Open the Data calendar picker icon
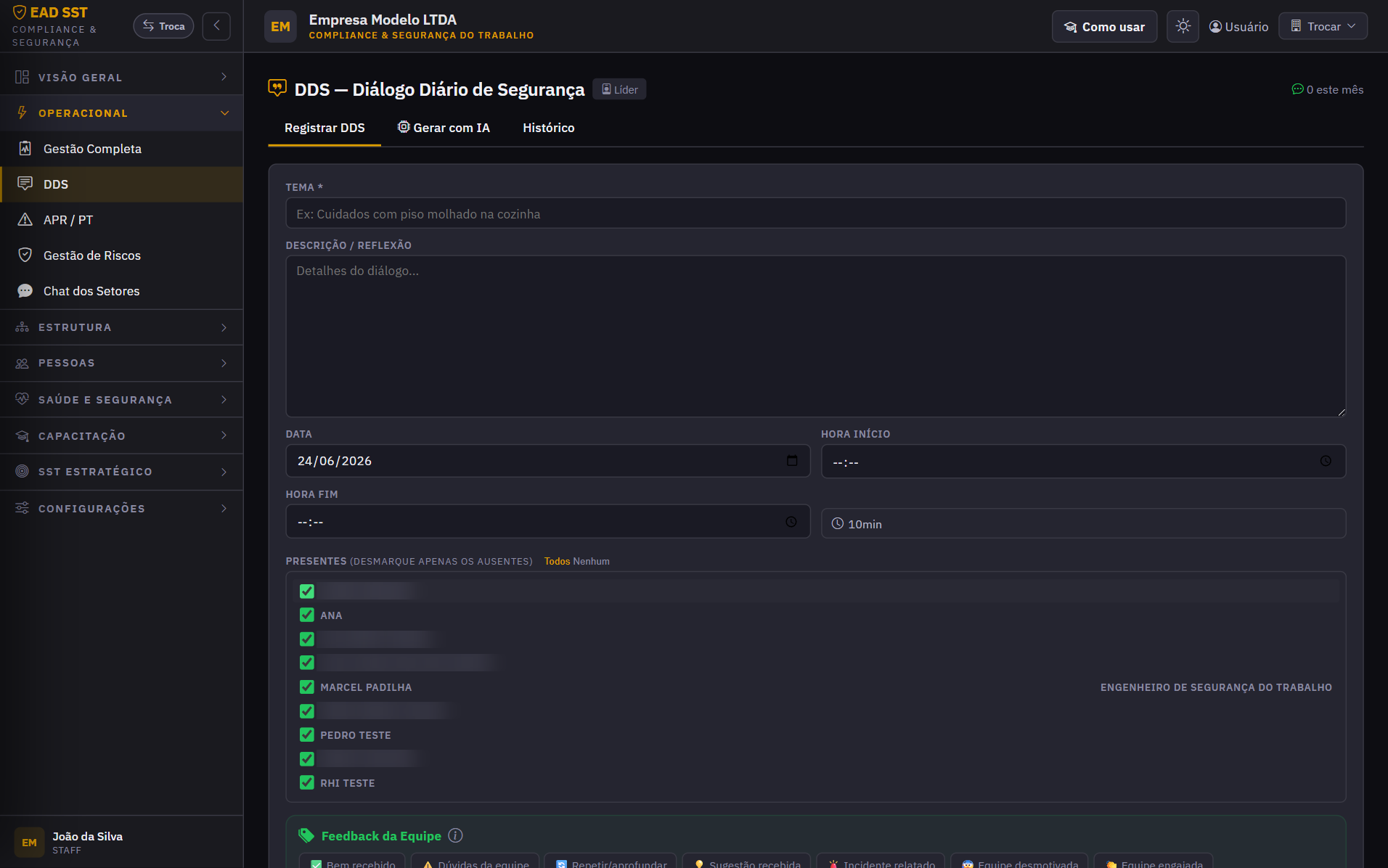Screen dimensions: 1388x868 pyautogui.click(x=792, y=461)
